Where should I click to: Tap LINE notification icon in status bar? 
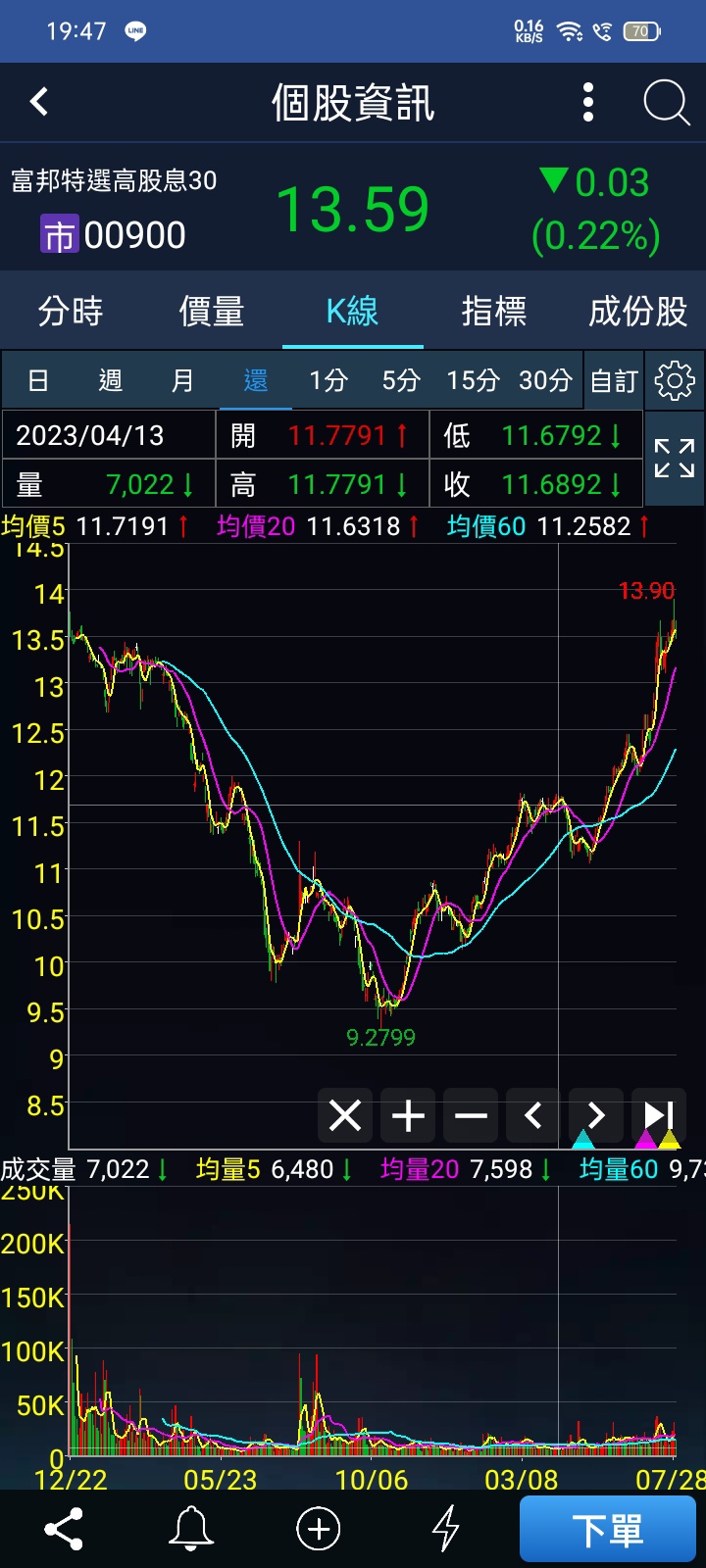tap(135, 31)
